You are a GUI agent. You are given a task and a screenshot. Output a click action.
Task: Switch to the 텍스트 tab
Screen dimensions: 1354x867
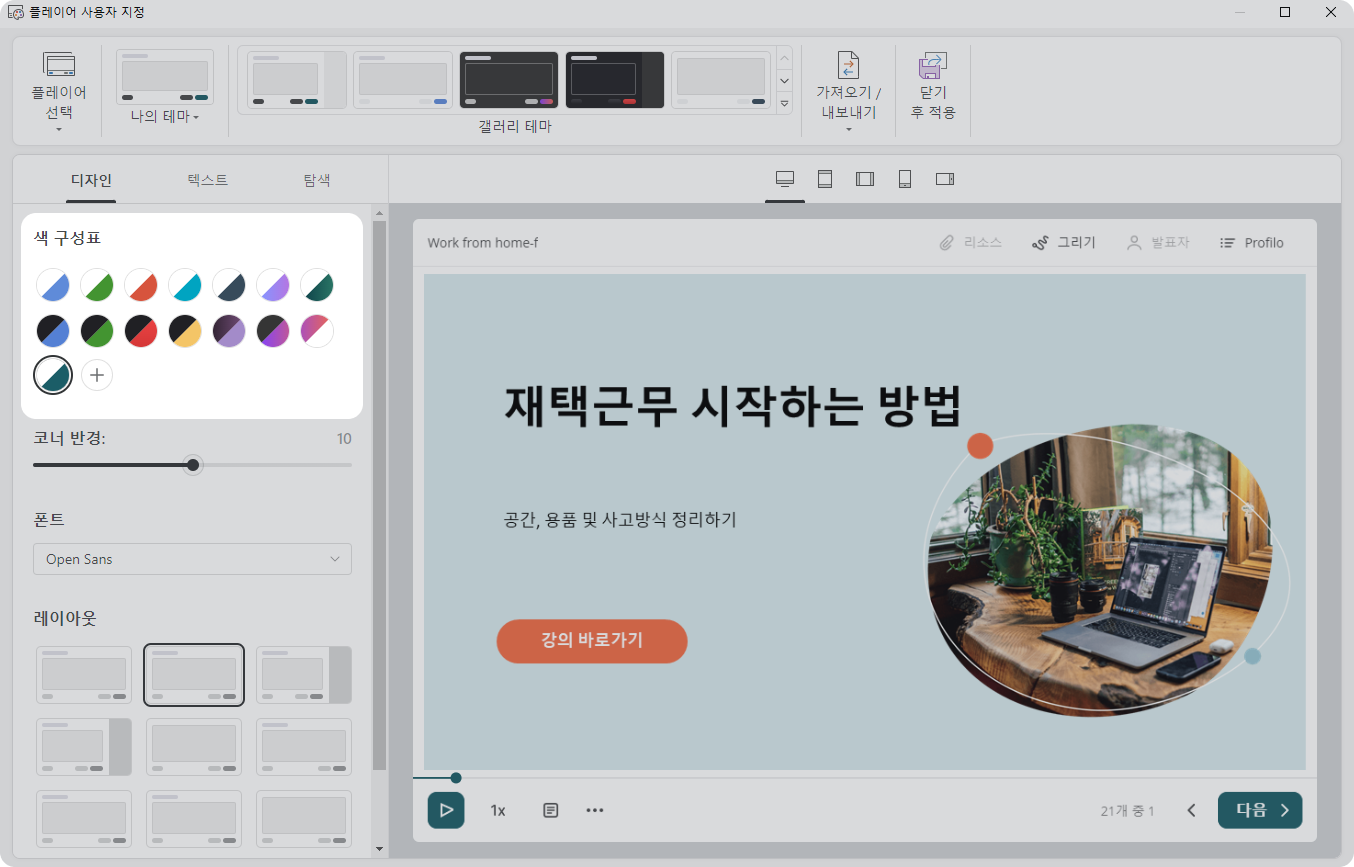pyautogui.click(x=208, y=180)
